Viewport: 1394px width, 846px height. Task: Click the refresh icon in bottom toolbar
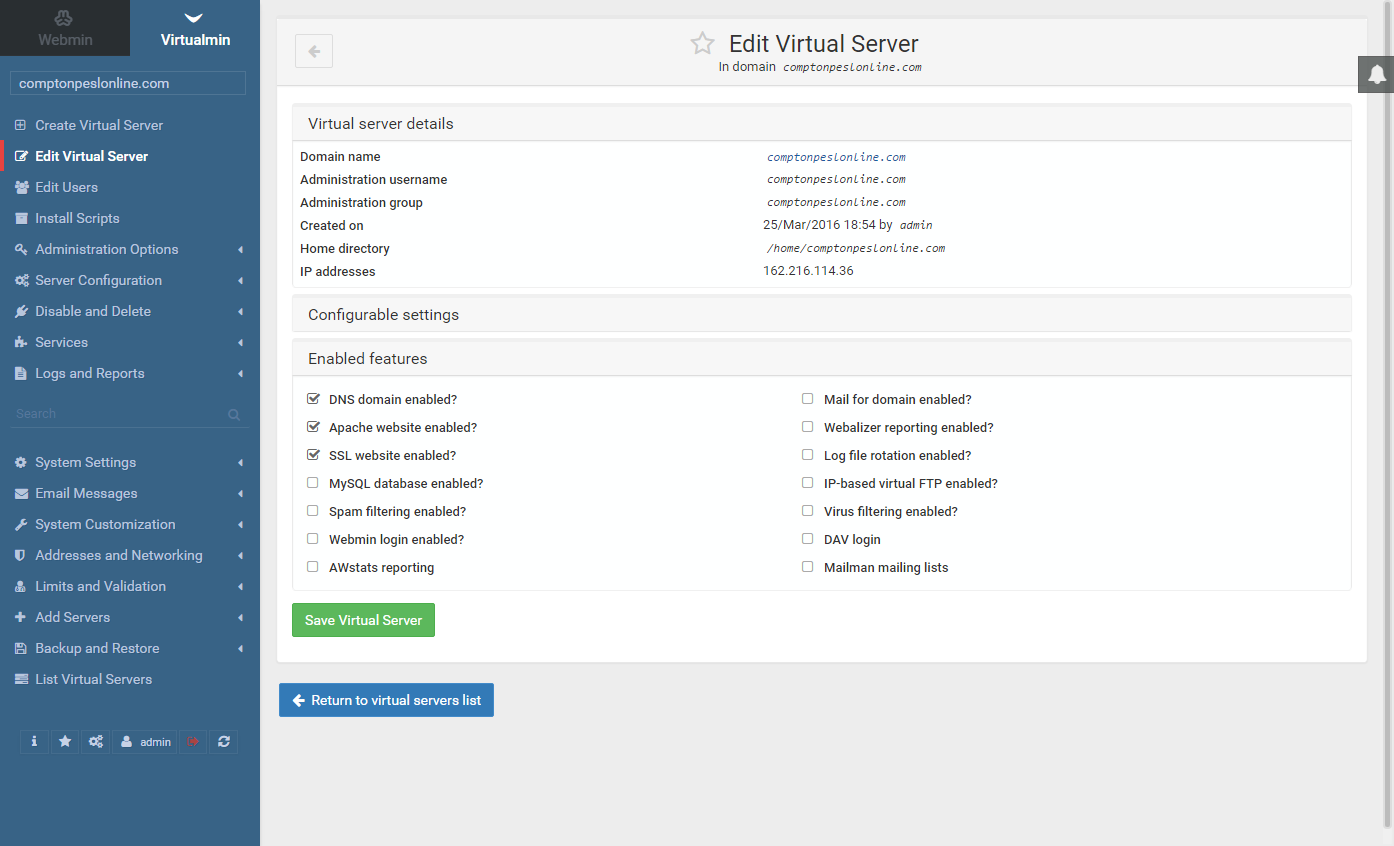(x=224, y=741)
